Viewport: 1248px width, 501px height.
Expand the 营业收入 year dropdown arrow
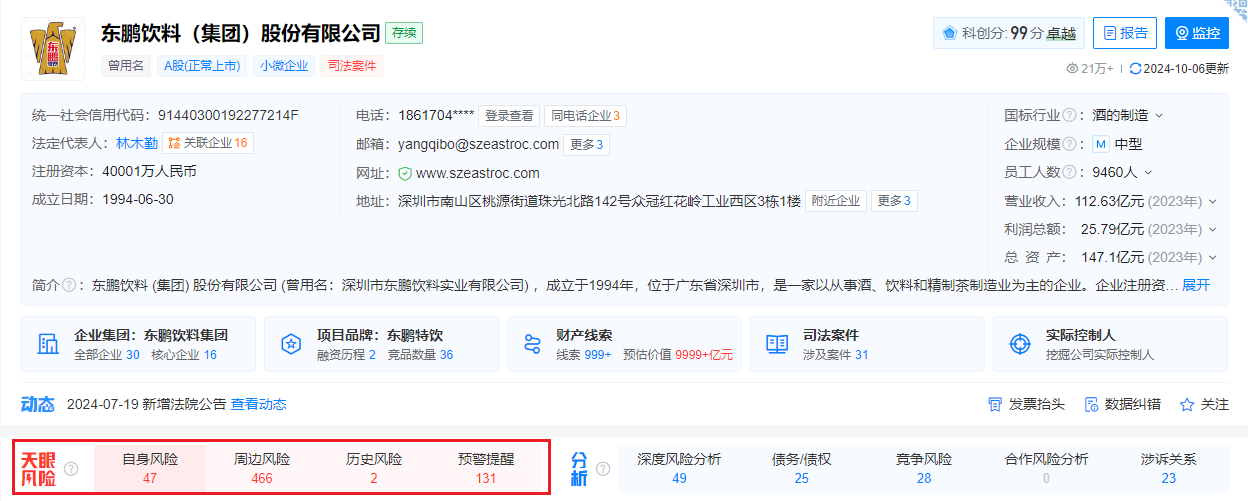tap(1213, 201)
